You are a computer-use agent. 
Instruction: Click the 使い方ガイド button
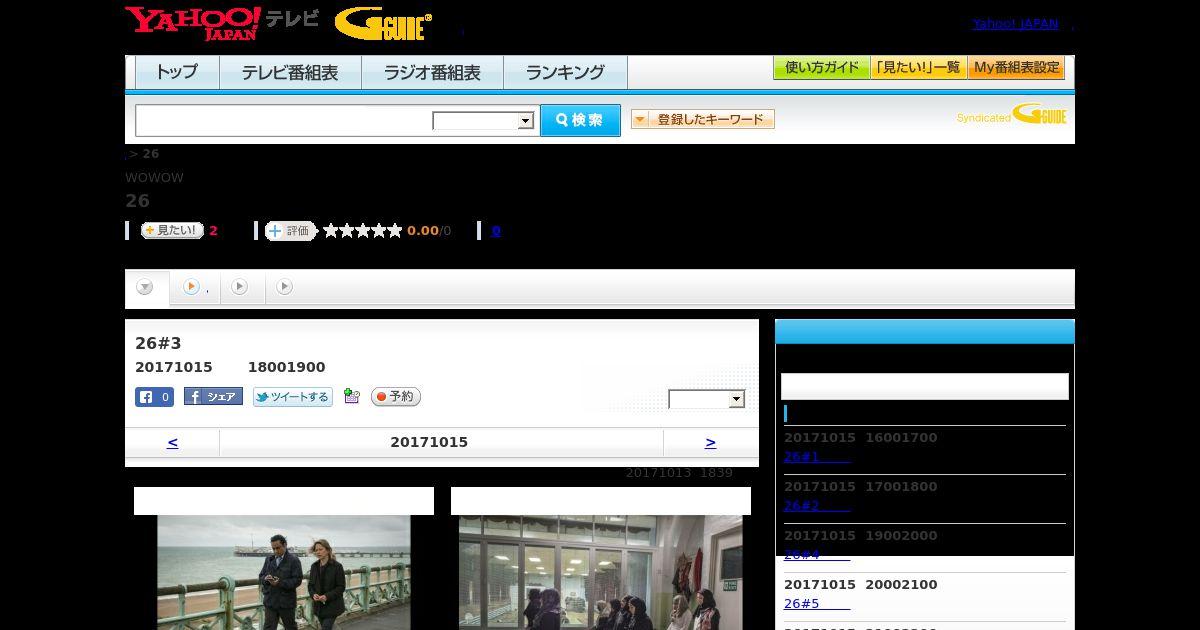click(x=821, y=68)
